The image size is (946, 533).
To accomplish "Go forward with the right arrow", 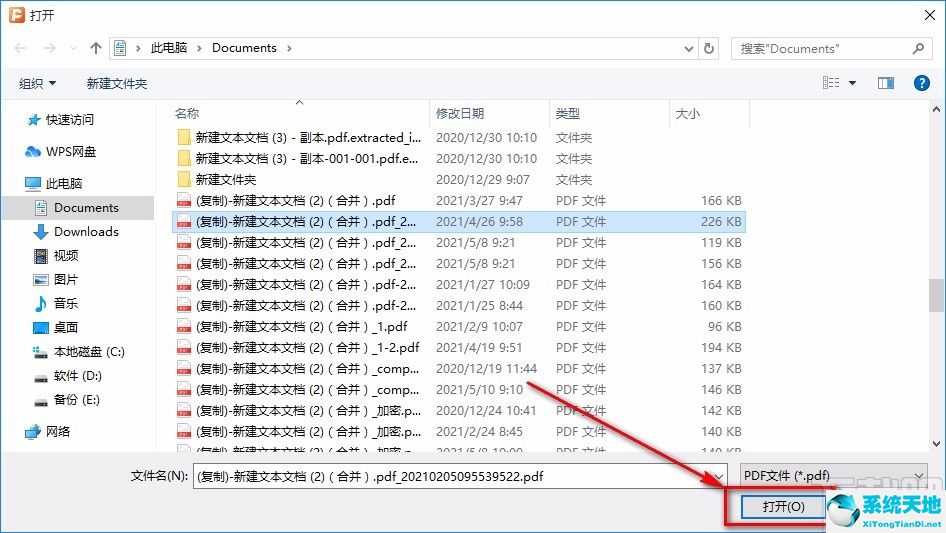I will click(x=49, y=48).
